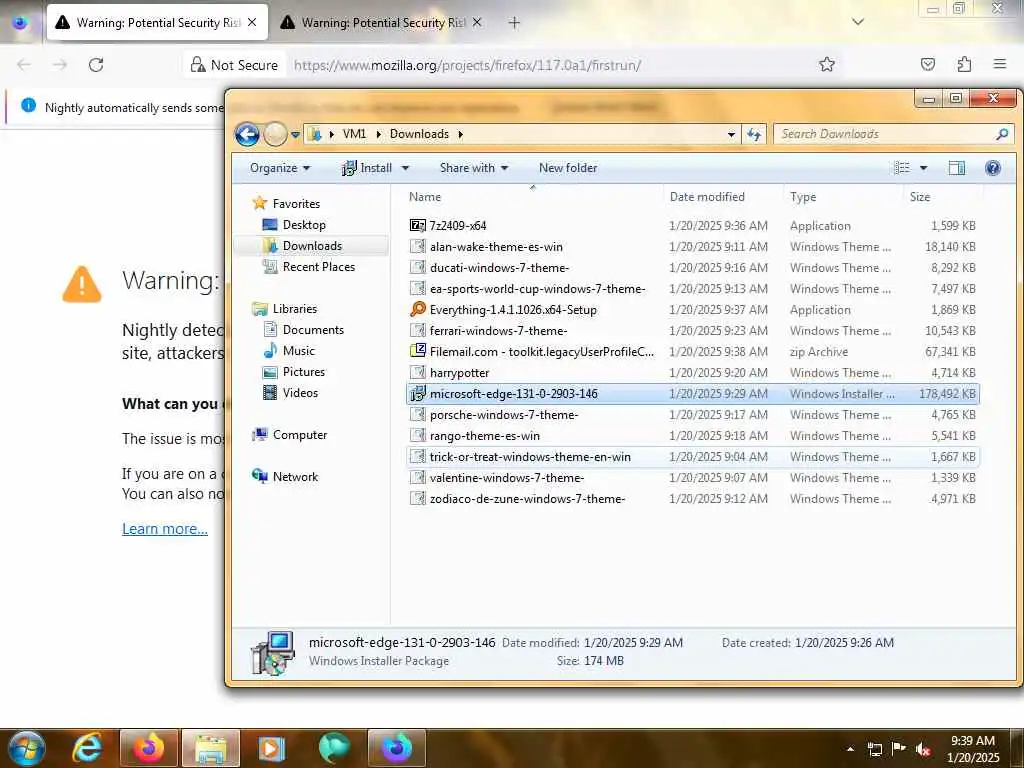The width and height of the screenshot is (1024, 768).
Task: Launch Internet Explorer from taskbar
Action: pos(88,748)
